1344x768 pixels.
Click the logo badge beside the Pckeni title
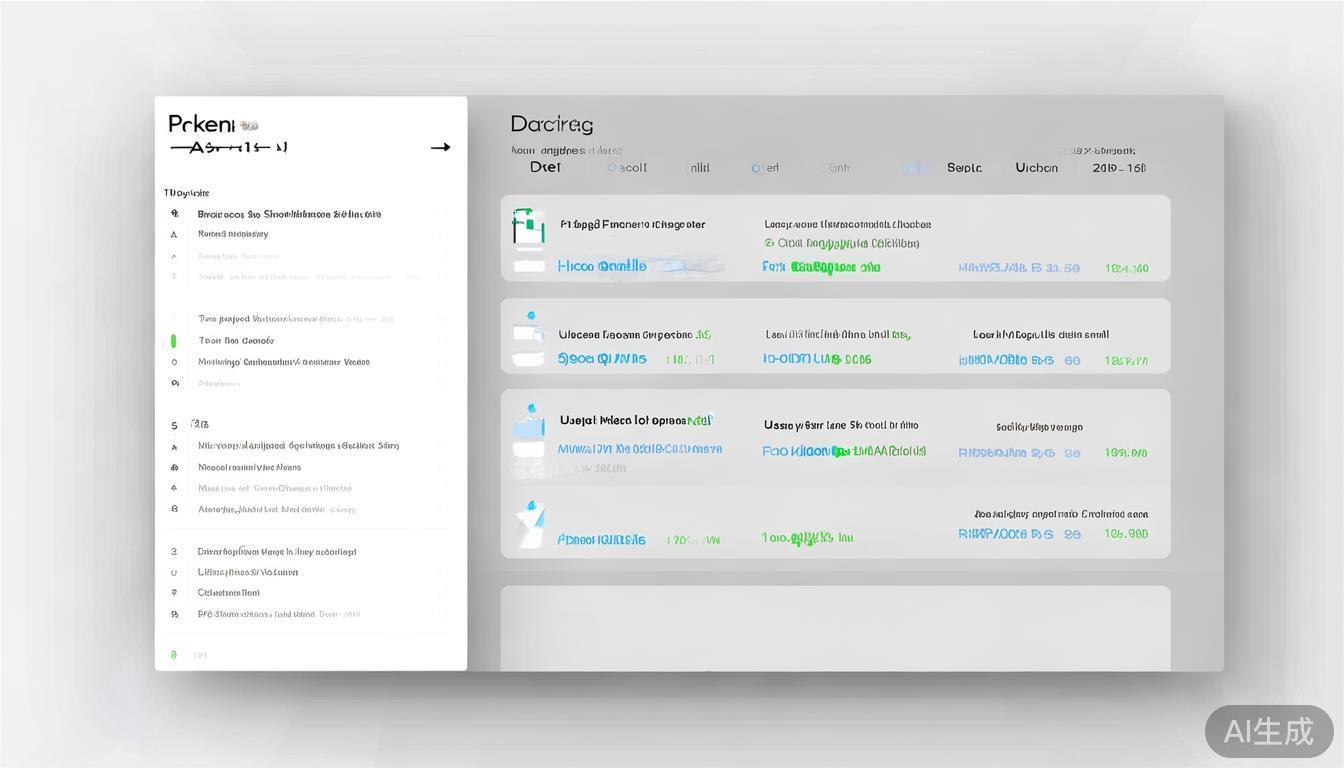pos(249,126)
